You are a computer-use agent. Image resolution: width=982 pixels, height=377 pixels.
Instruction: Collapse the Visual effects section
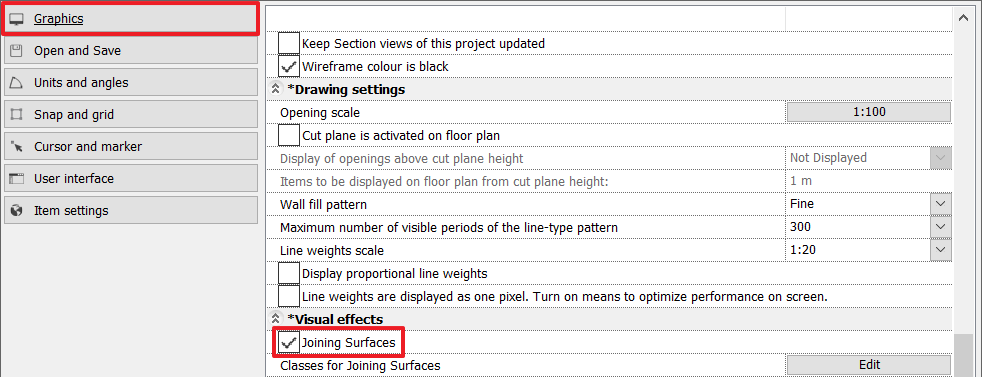275,319
